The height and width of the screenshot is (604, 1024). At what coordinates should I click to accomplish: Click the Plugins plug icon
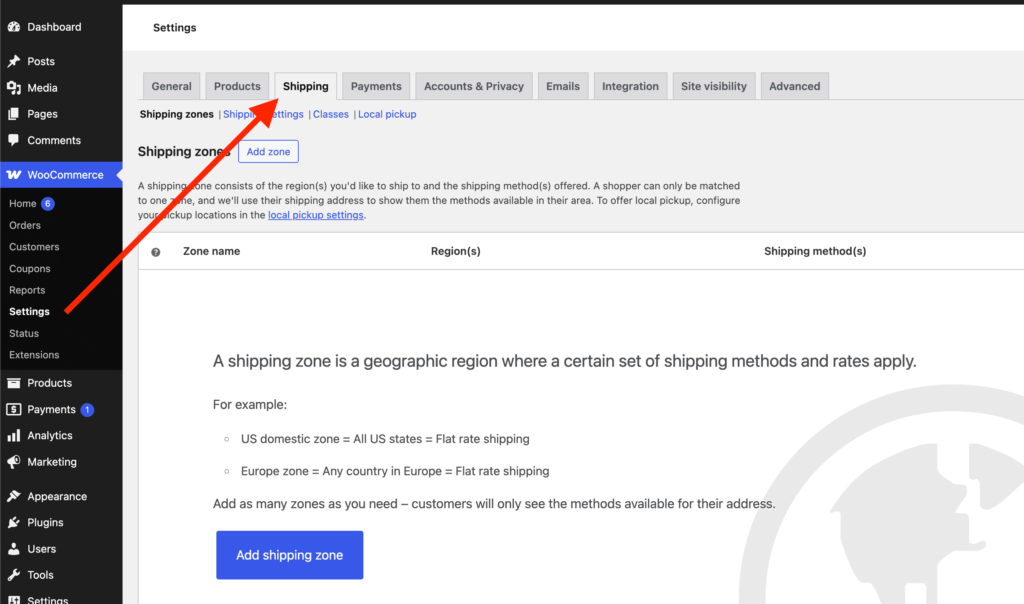click(x=14, y=522)
